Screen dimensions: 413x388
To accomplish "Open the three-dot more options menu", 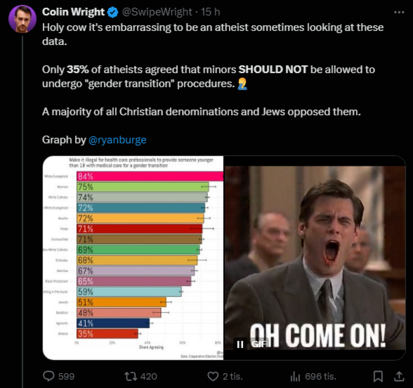I will (x=399, y=12).
